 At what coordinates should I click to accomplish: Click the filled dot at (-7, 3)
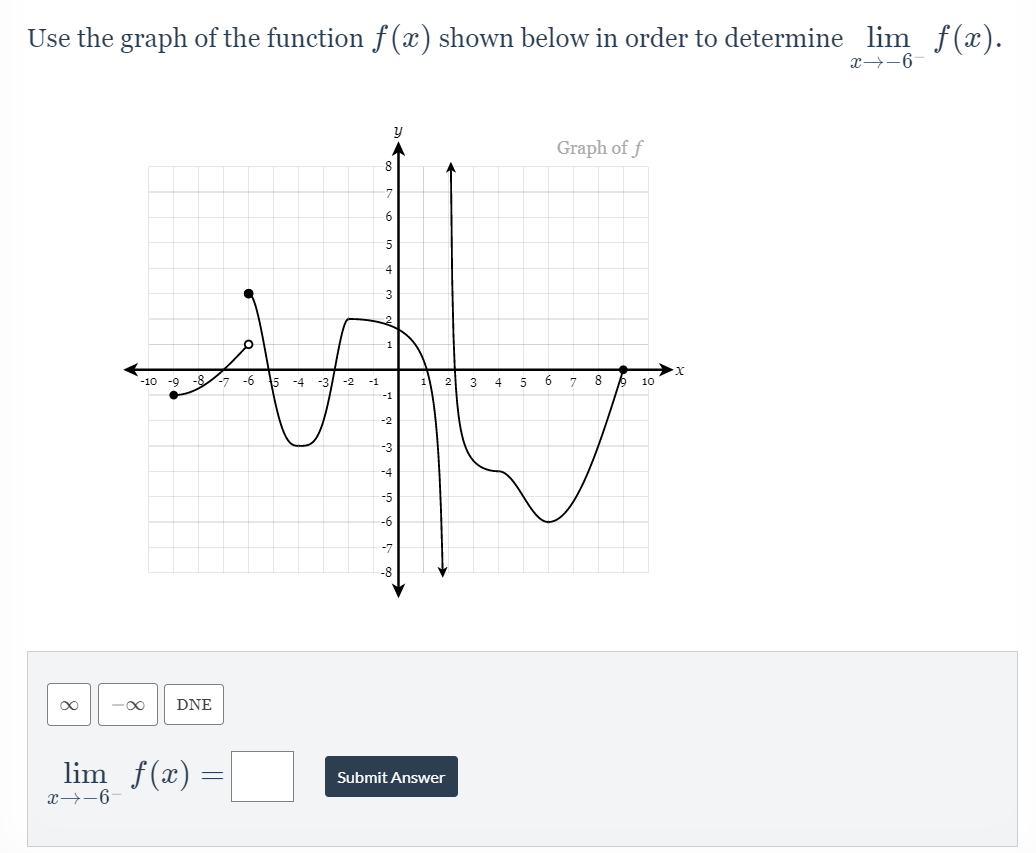tap(249, 294)
